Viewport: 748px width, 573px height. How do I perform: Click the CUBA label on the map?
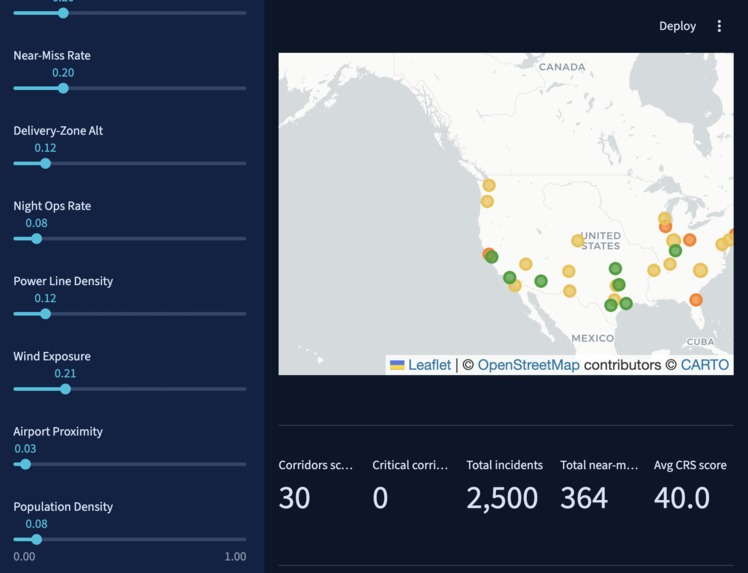(700, 342)
